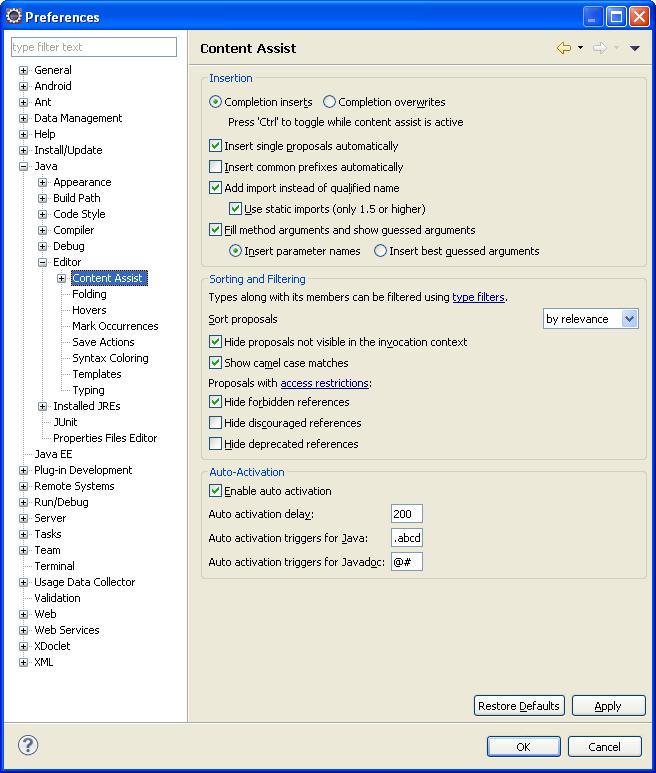Enable Hide discouraged references
Image resolution: width=656 pixels, height=773 pixels.
(215, 423)
